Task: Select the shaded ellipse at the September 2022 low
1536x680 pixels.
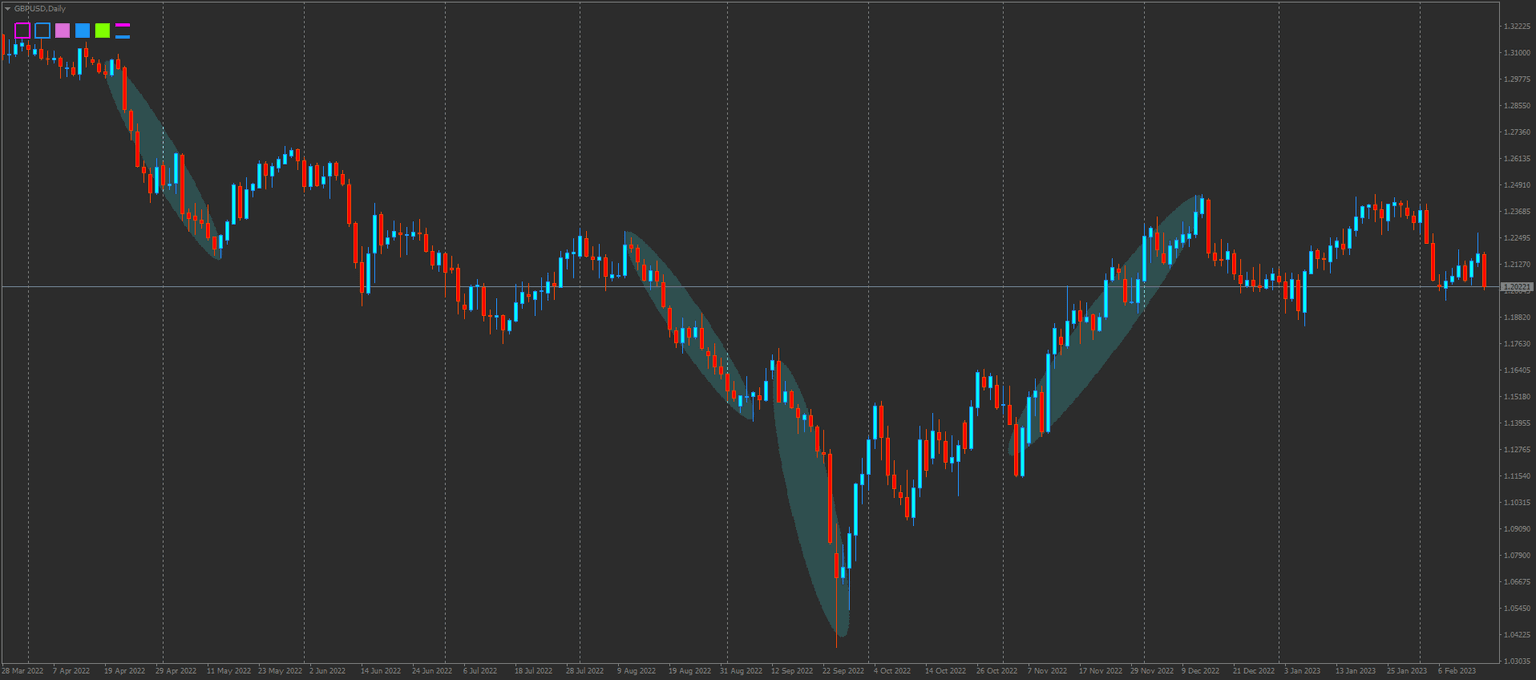Action: click(810, 500)
